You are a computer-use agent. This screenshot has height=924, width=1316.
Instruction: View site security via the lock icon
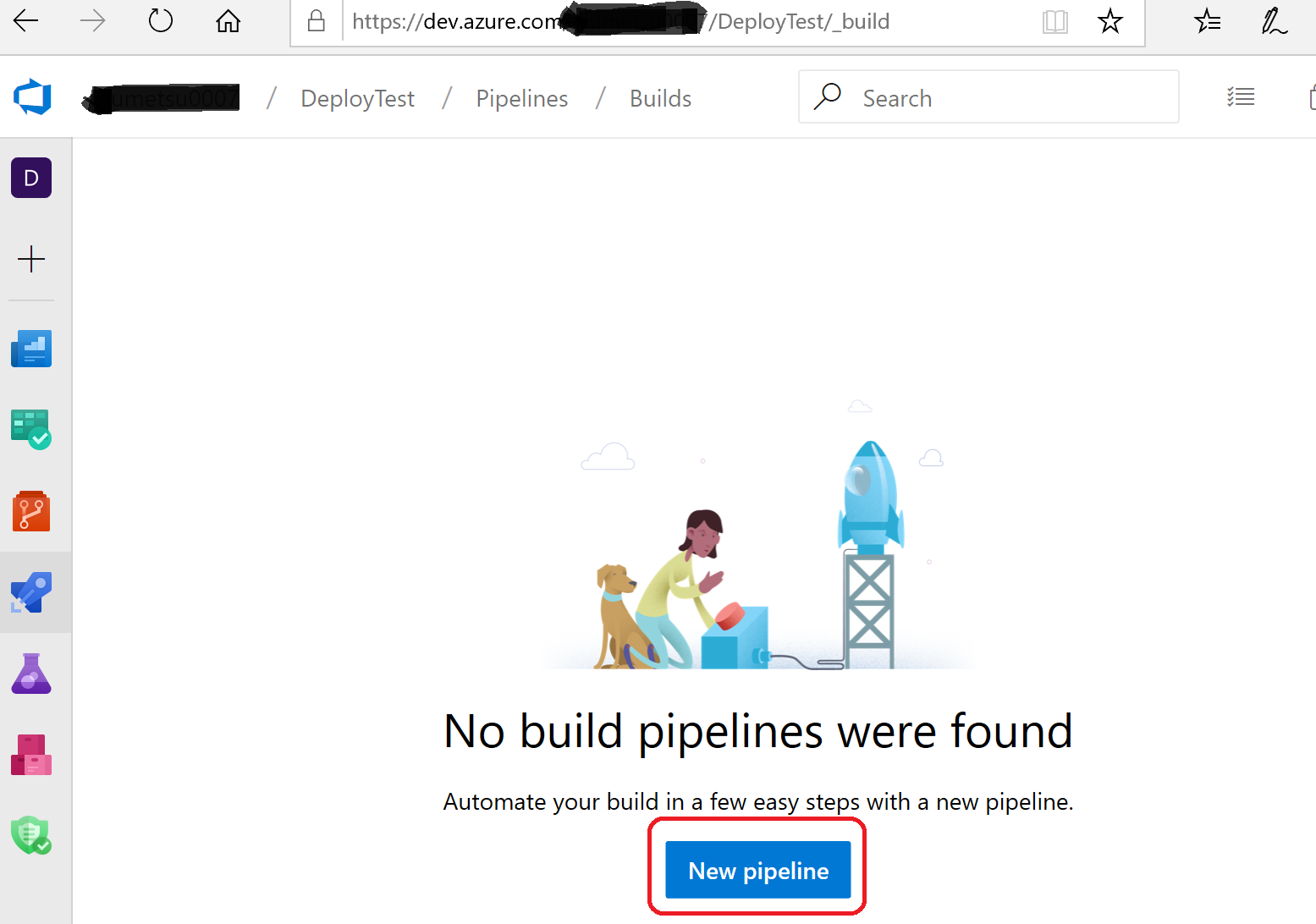(316, 22)
